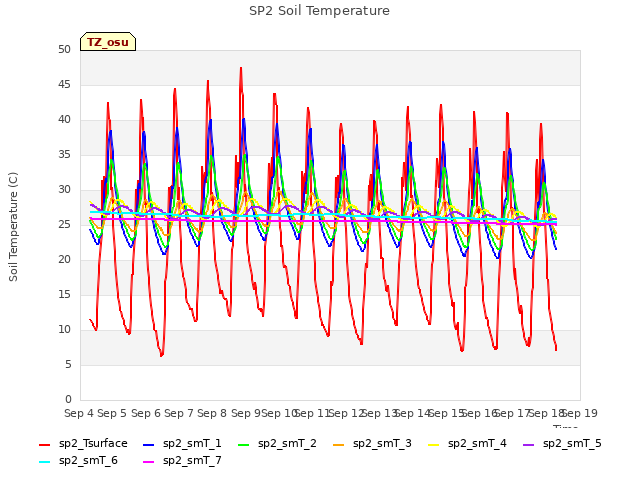Click the 0 y-axis tick label
The width and height of the screenshot is (640, 480).
point(68,400)
